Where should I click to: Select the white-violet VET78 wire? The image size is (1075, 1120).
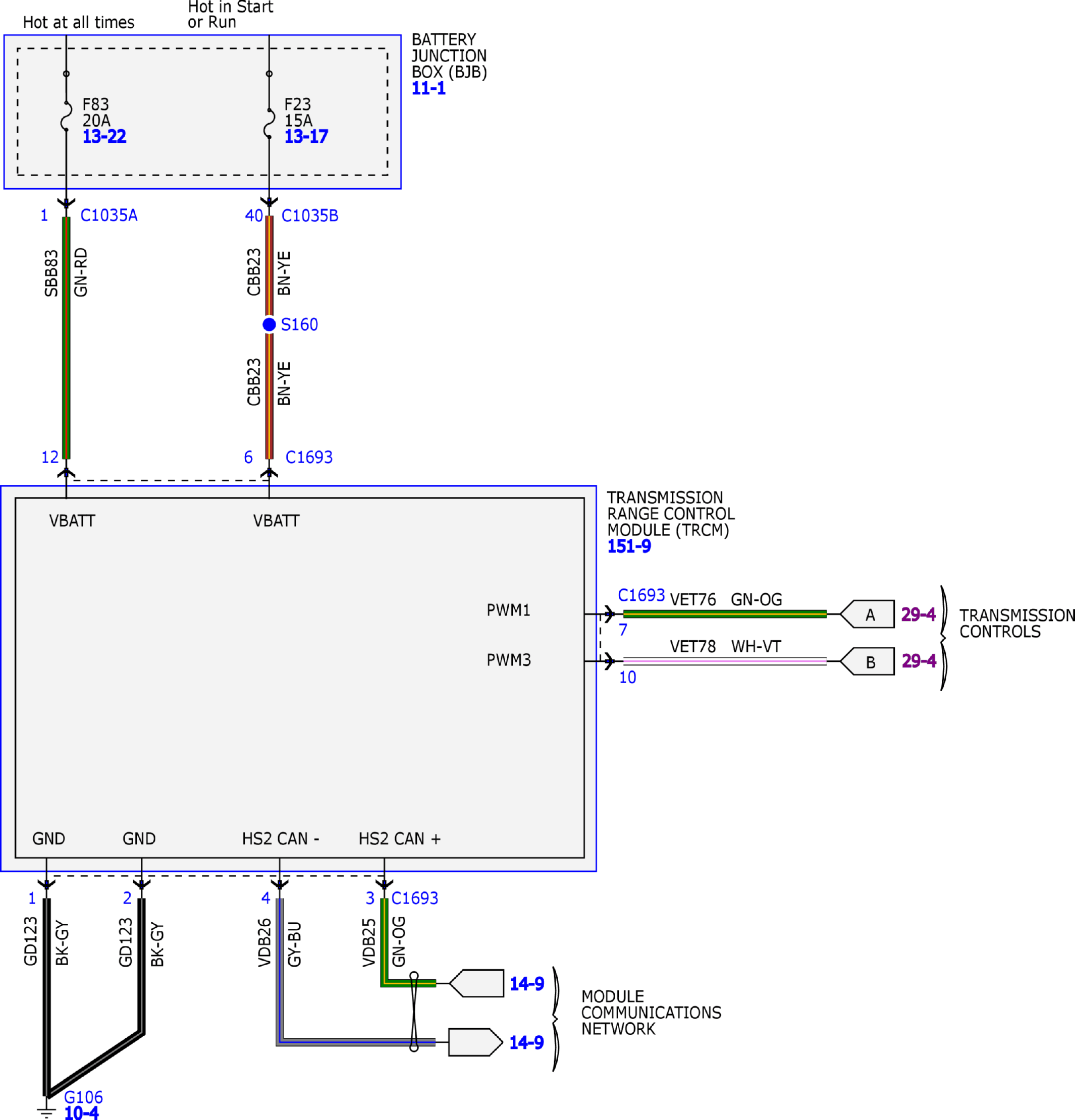click(725, 661)
